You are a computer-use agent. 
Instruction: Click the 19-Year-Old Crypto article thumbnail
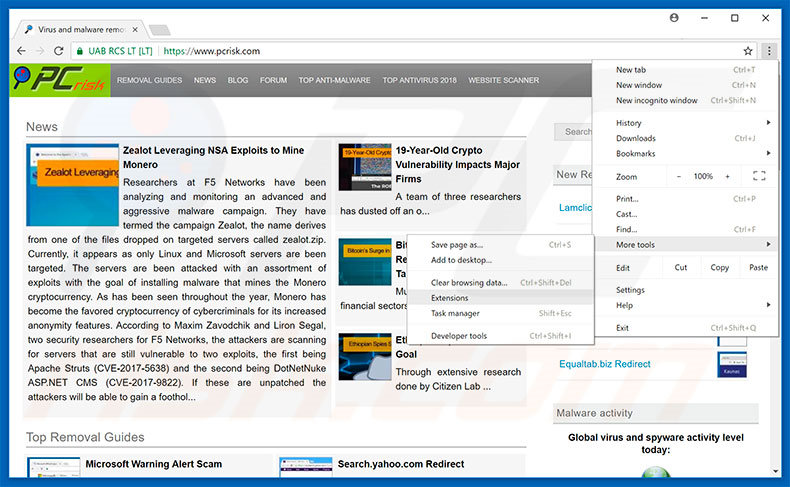(365, 167)
